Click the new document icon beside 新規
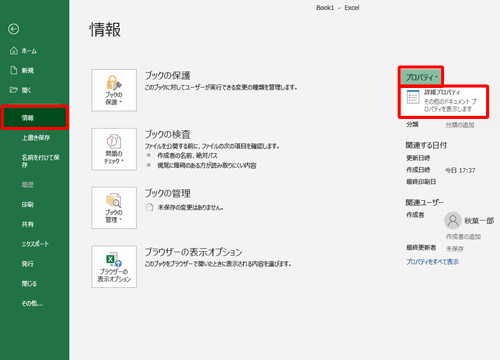 [14, 70]
